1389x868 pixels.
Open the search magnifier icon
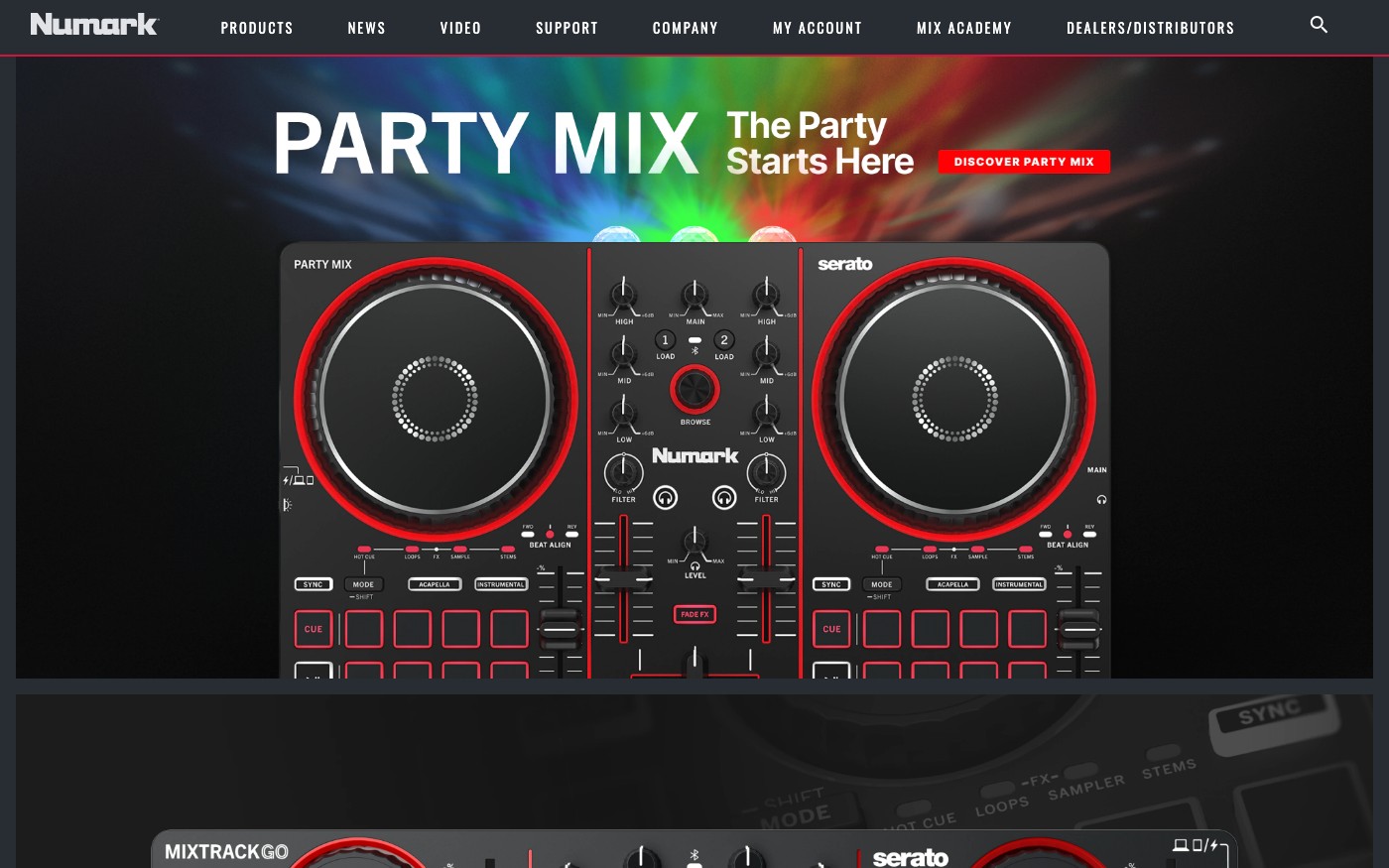coord(1319,25)
